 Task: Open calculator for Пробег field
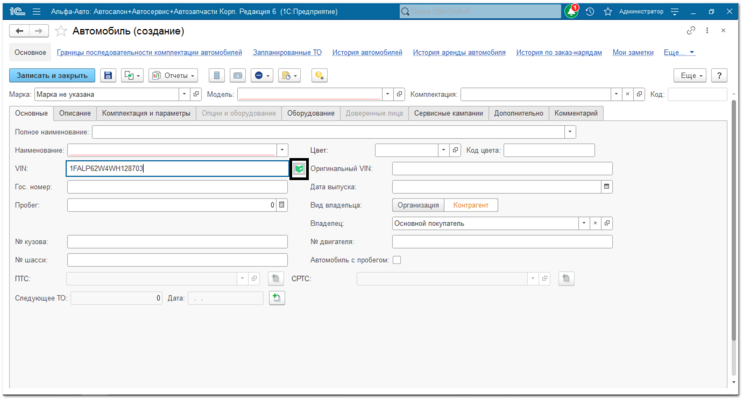click(x=282, y=205)
